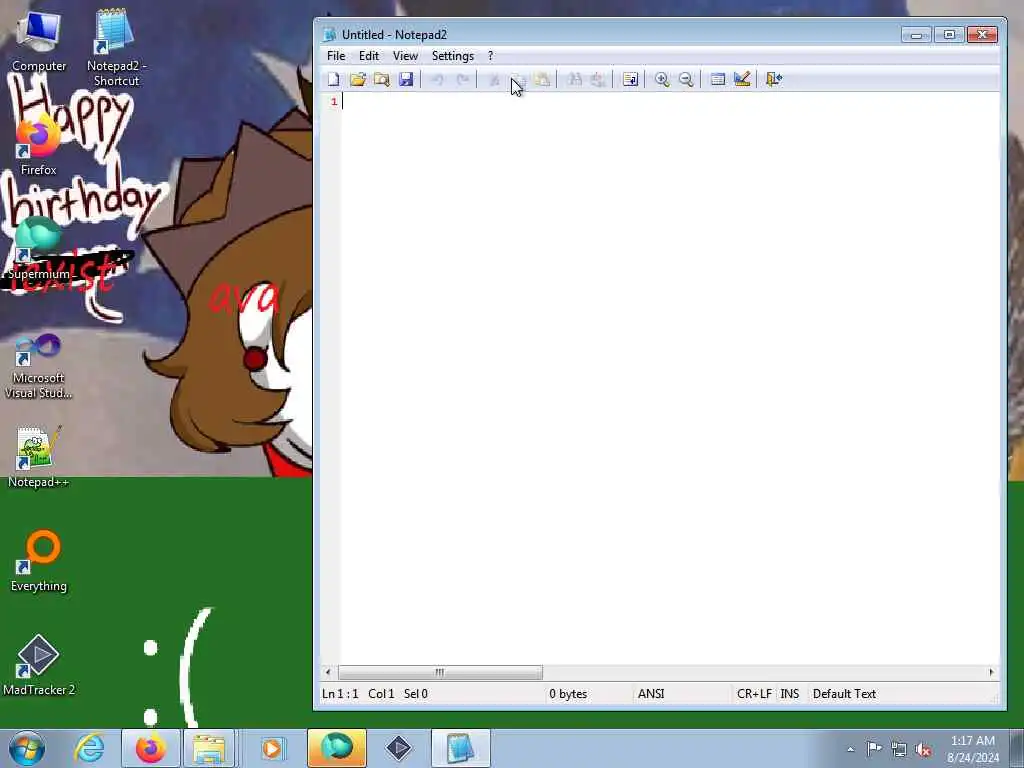The width and height of the screenshot is (1024, 768).
Task: Click the Firefox taskbar button
Action: click(150, 748)
